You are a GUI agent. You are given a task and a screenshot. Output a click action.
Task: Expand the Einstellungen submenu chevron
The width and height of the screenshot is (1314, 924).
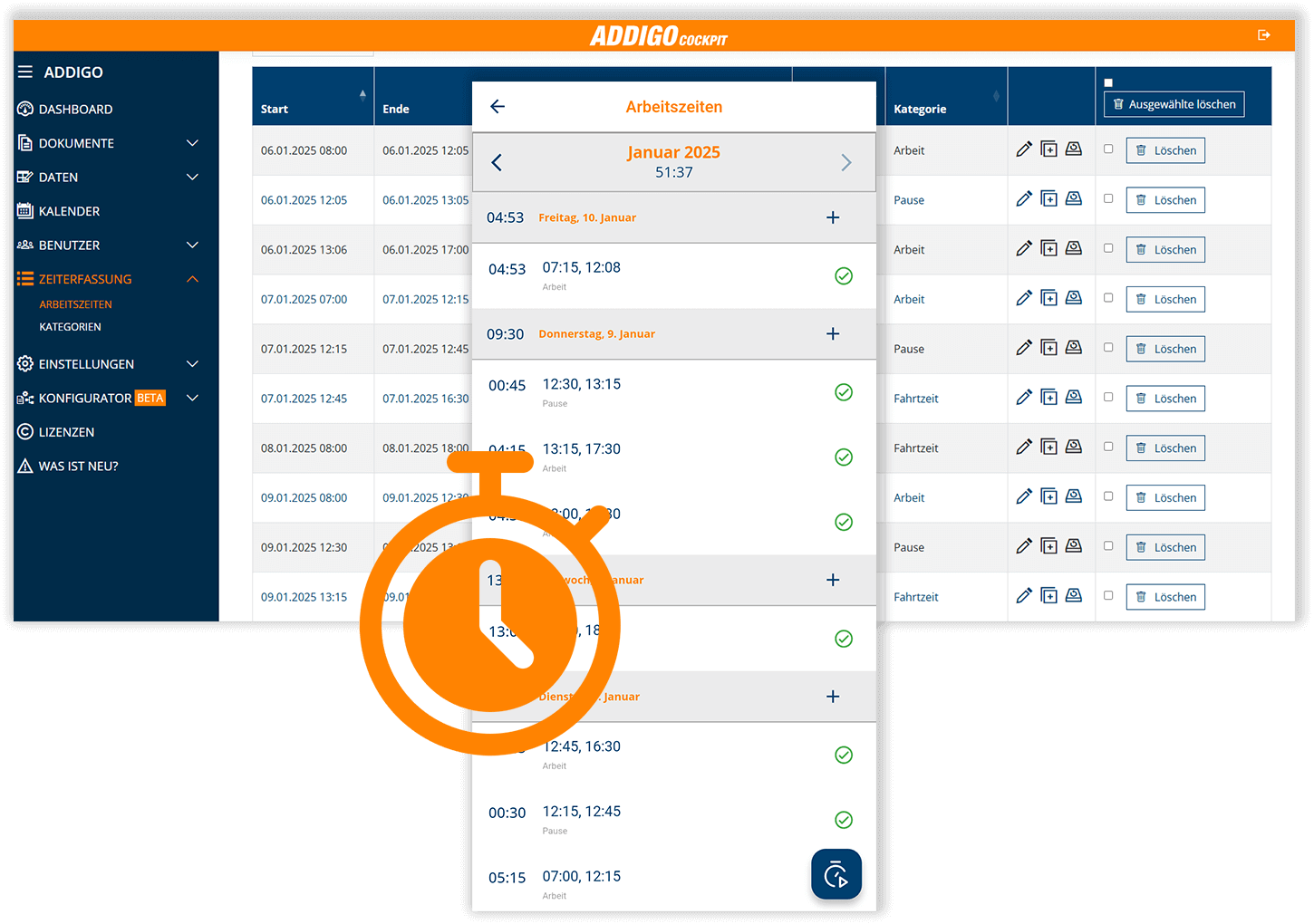click(x=192, y=364)
